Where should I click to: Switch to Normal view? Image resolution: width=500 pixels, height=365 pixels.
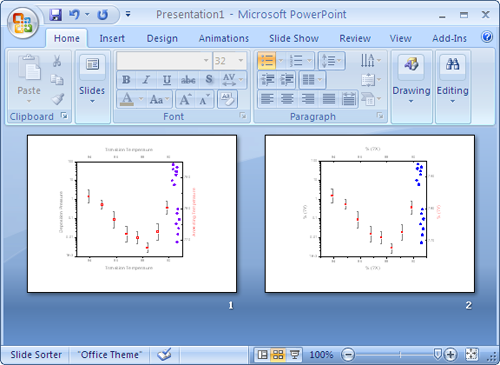click(263, 355)
